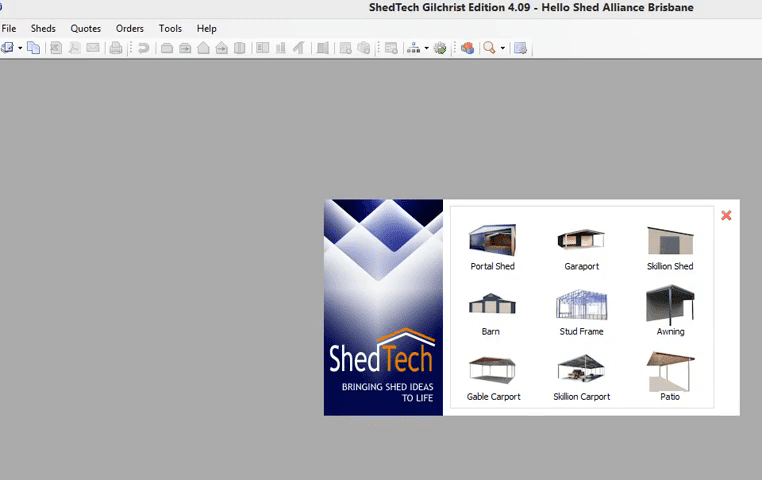
Task: Click the open door panel toolbar icon
Action: click(x=323, y=48)
